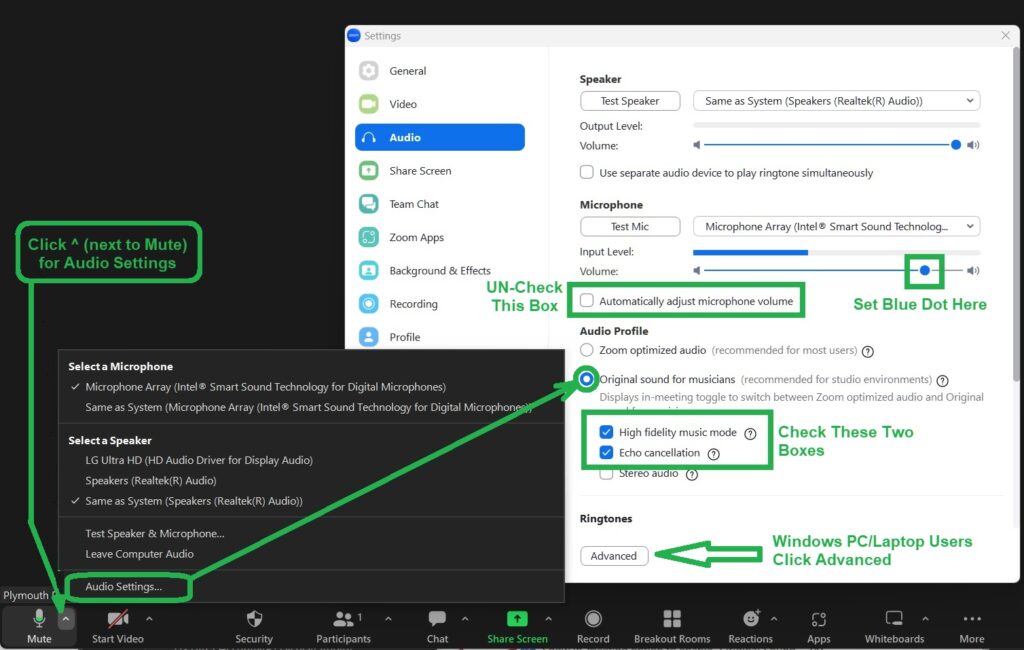Click the speaker volume mute icon
1024x650 pixels.
point(697,145)
